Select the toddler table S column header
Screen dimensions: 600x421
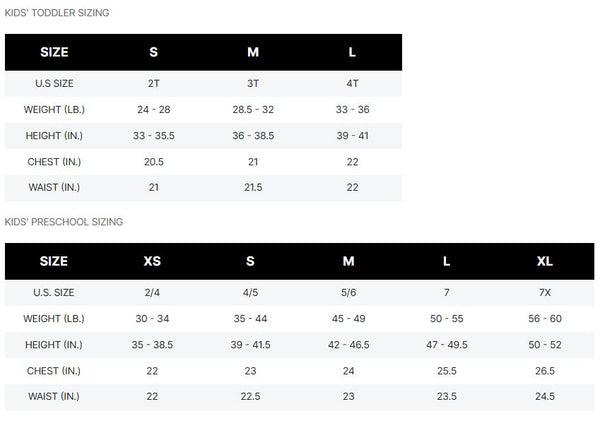point(153,52)
